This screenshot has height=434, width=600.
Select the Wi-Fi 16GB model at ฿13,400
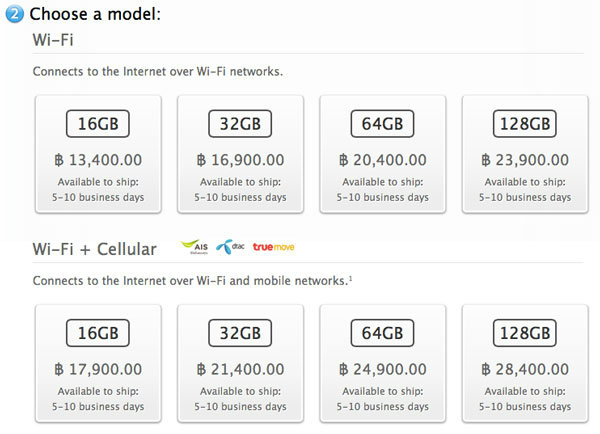pyautogui.click(x=98, y=154)
